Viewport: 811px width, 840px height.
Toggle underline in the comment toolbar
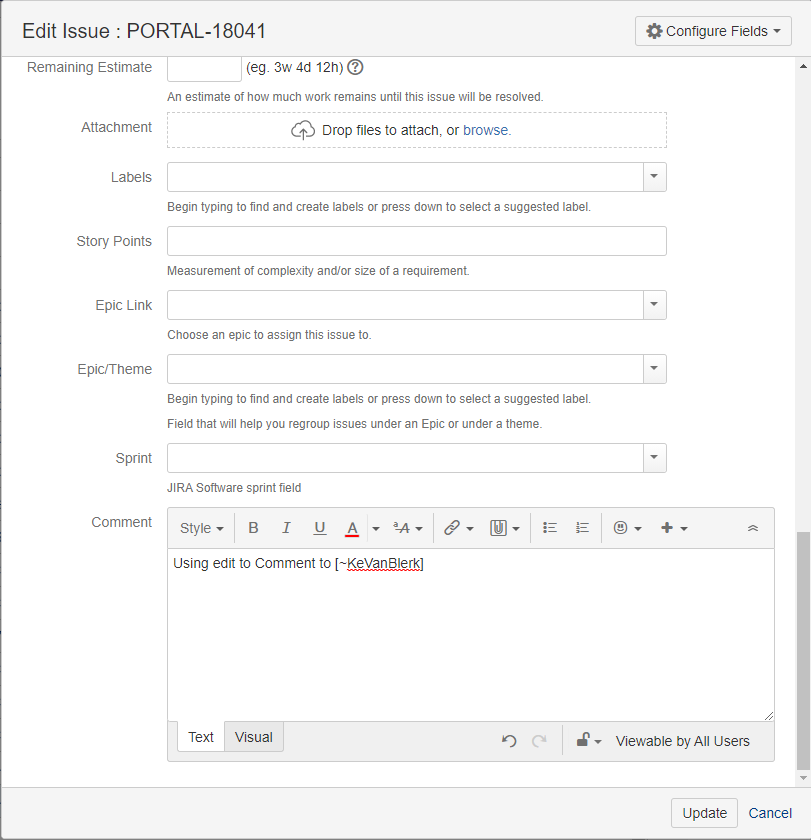[x=320, y=527]
